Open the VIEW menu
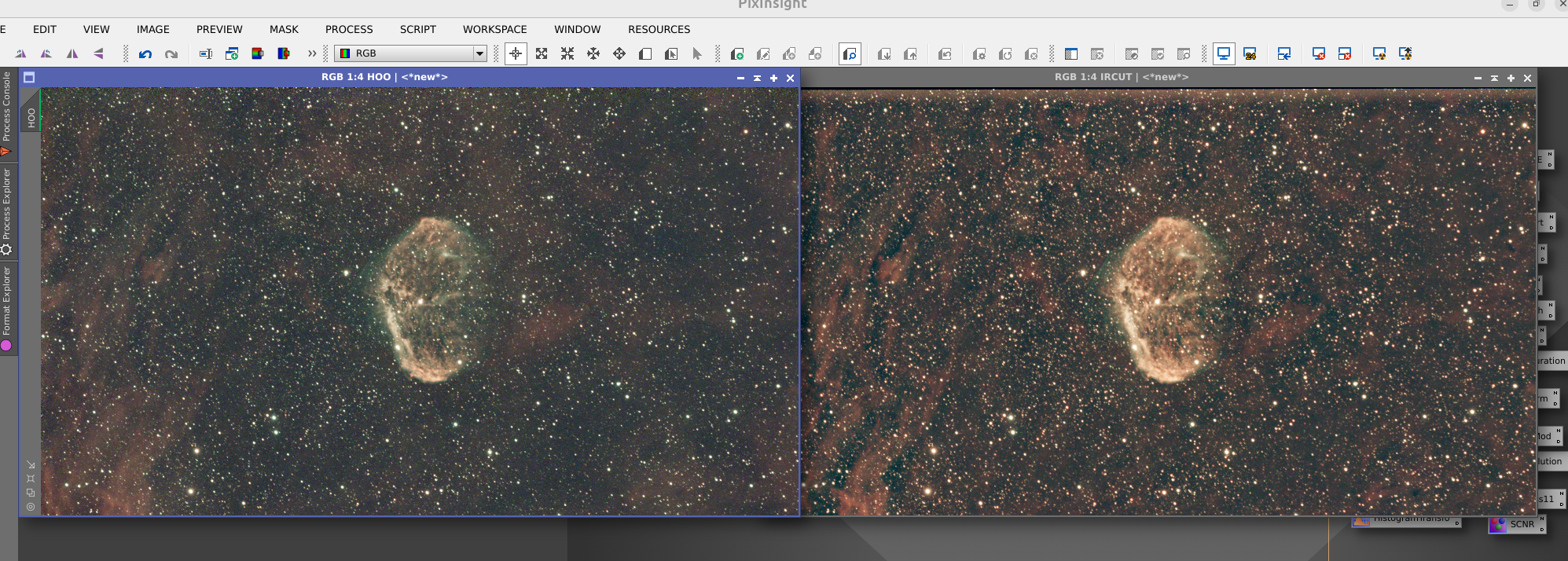Viewport: 1568px width, 561px height. [97, 29]
